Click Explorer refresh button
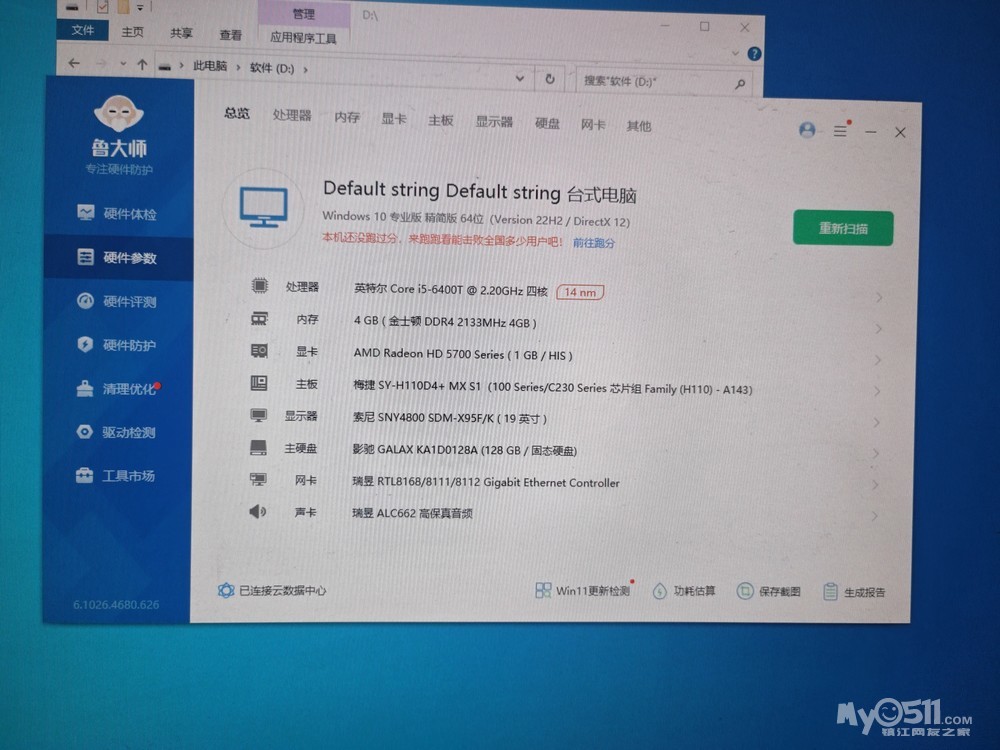Viewport: 1000px width, 750px height. pyautogui.click(x=550, y=79)
